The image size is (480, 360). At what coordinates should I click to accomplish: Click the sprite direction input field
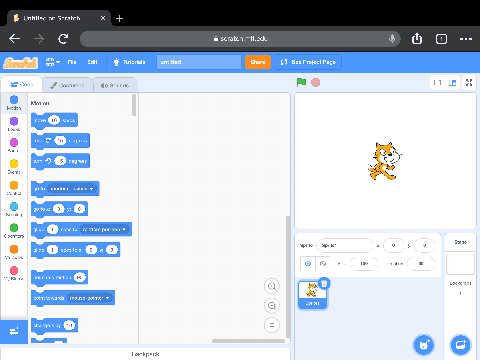[x=421, y=263]
